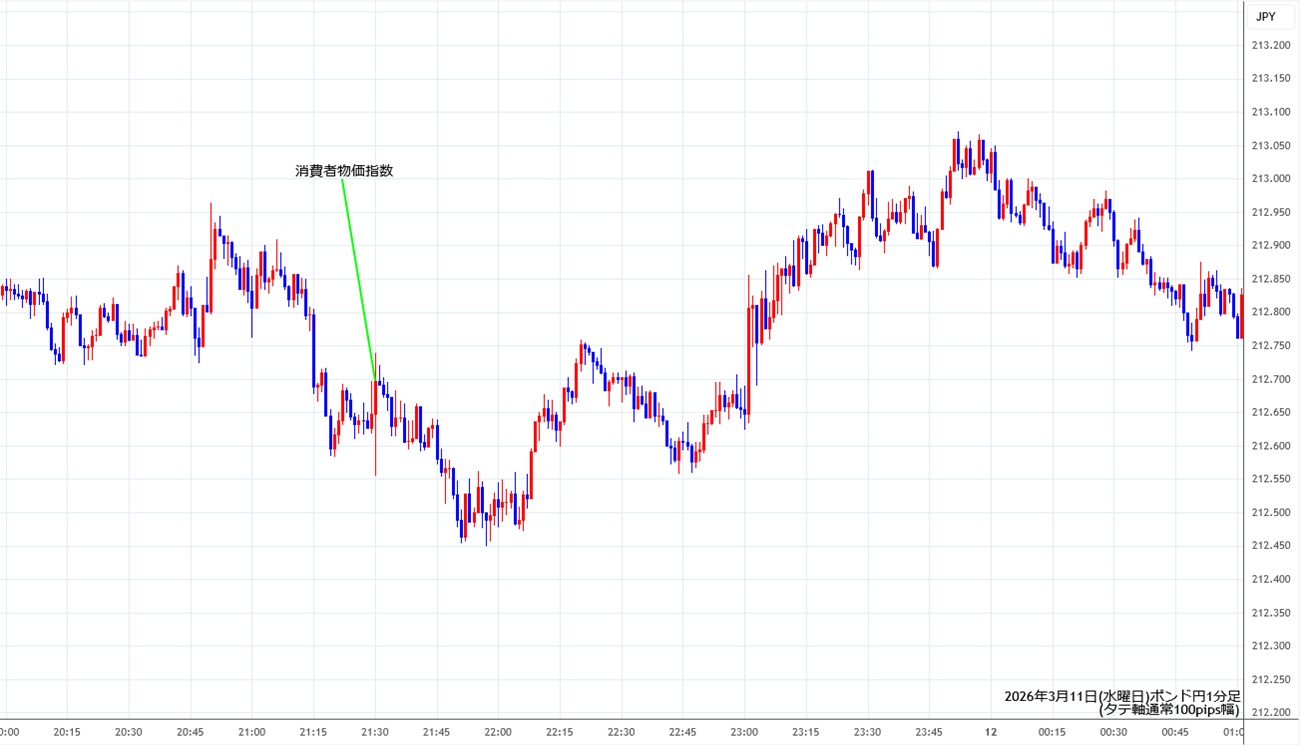The image size is (1300, 745).
Task: Click the JPY currency label
Action: tap(1265, 17)
